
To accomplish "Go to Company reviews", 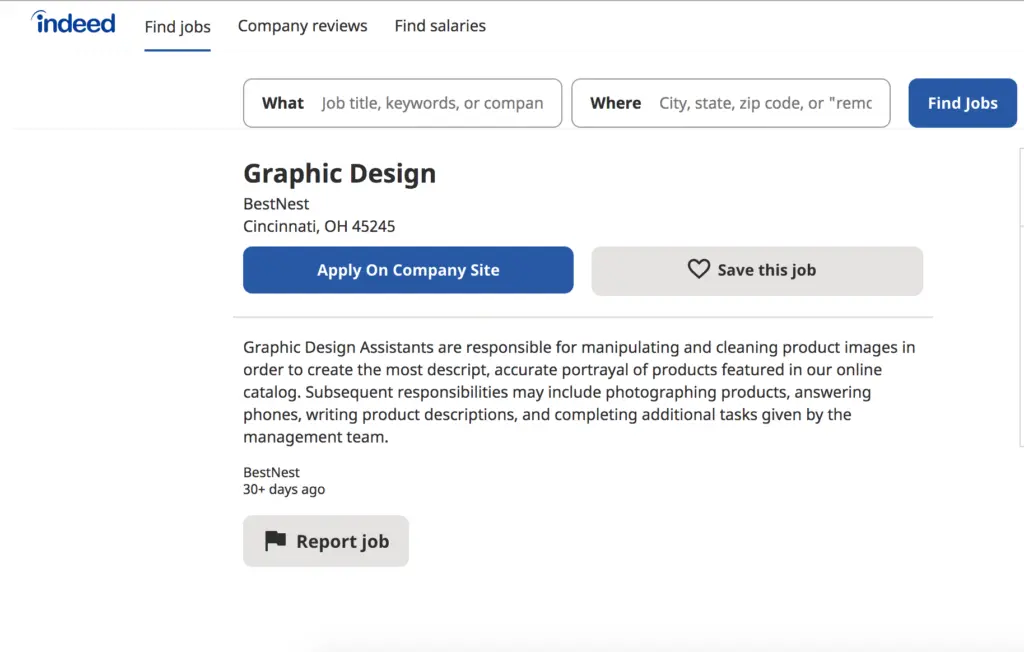I will coord(302,26).
